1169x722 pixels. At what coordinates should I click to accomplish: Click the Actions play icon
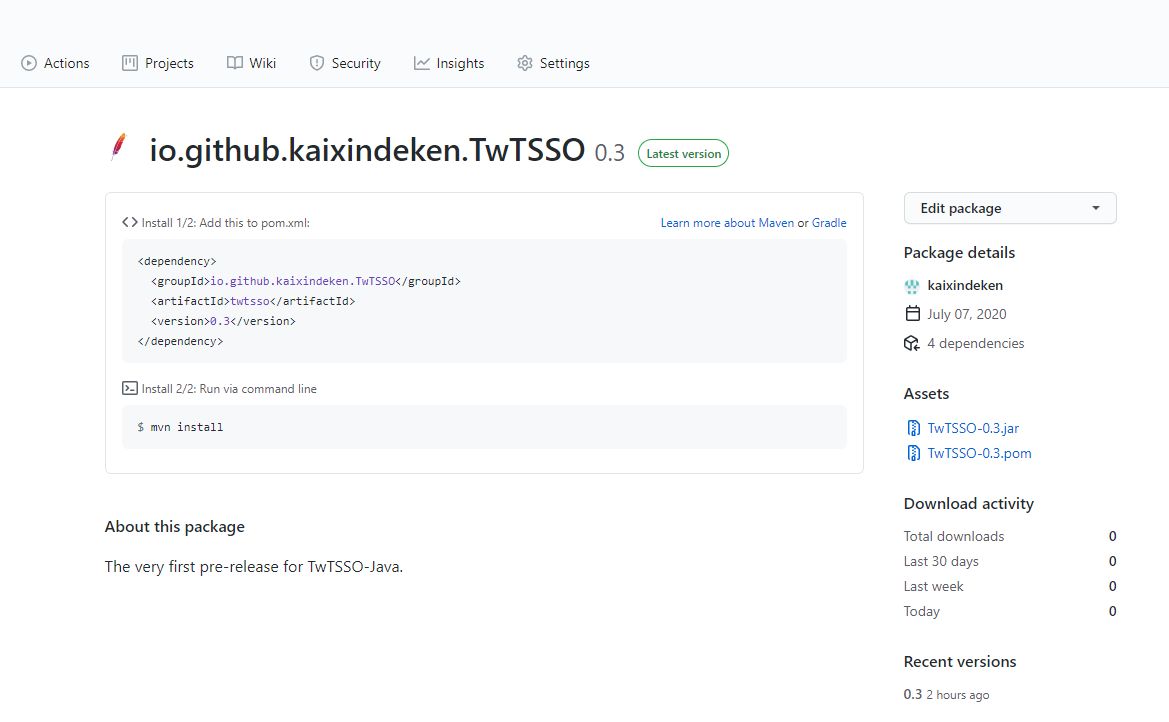[29, 63]
